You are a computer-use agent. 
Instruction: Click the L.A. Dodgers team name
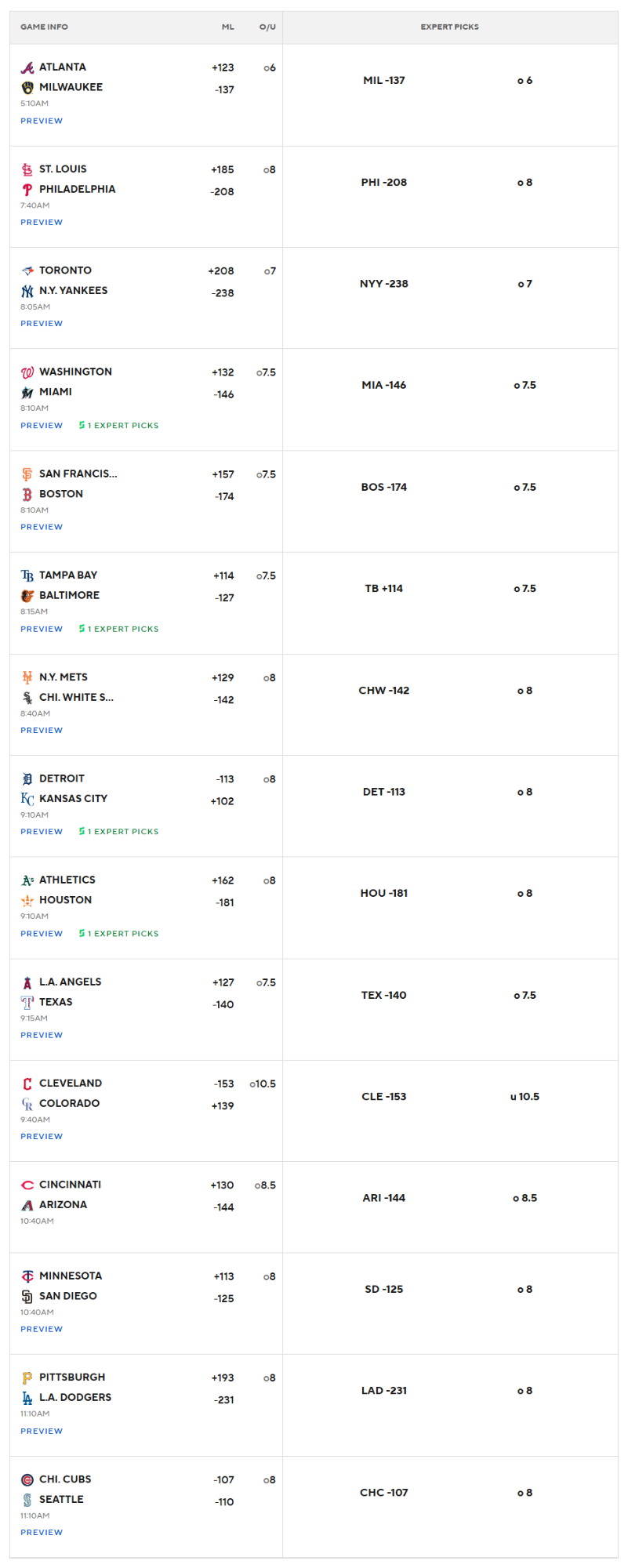75,1398
